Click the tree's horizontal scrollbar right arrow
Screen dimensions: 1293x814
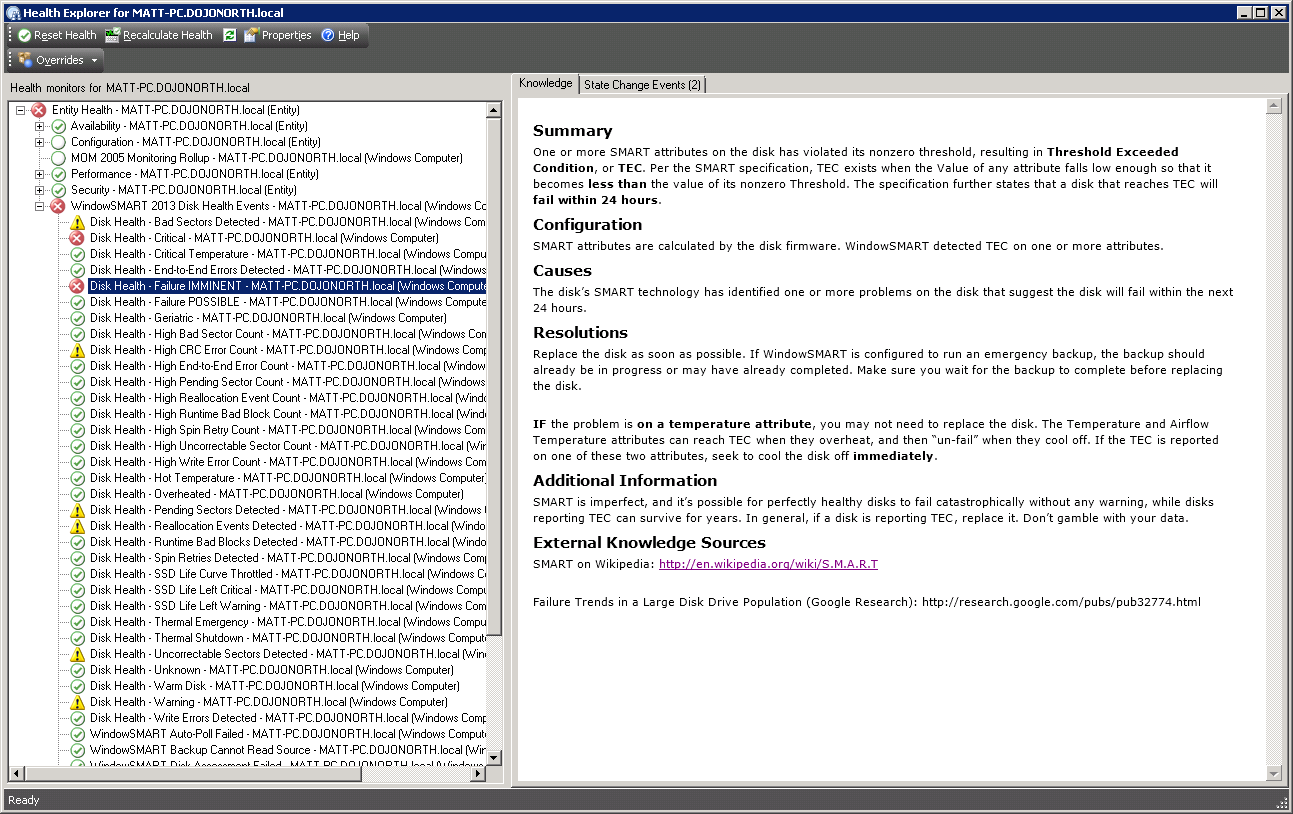pyautogui.click(x=478, y=774)
